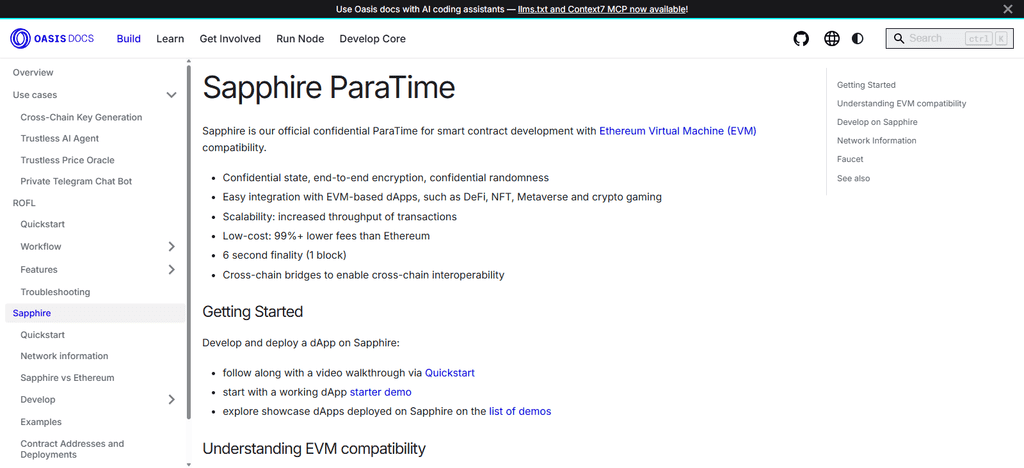Image resolution: width=1024 pixels, height=468 pixels.
Task: Click the search magnifier icon
Action: pyautogui.click(x=899, y=39)
